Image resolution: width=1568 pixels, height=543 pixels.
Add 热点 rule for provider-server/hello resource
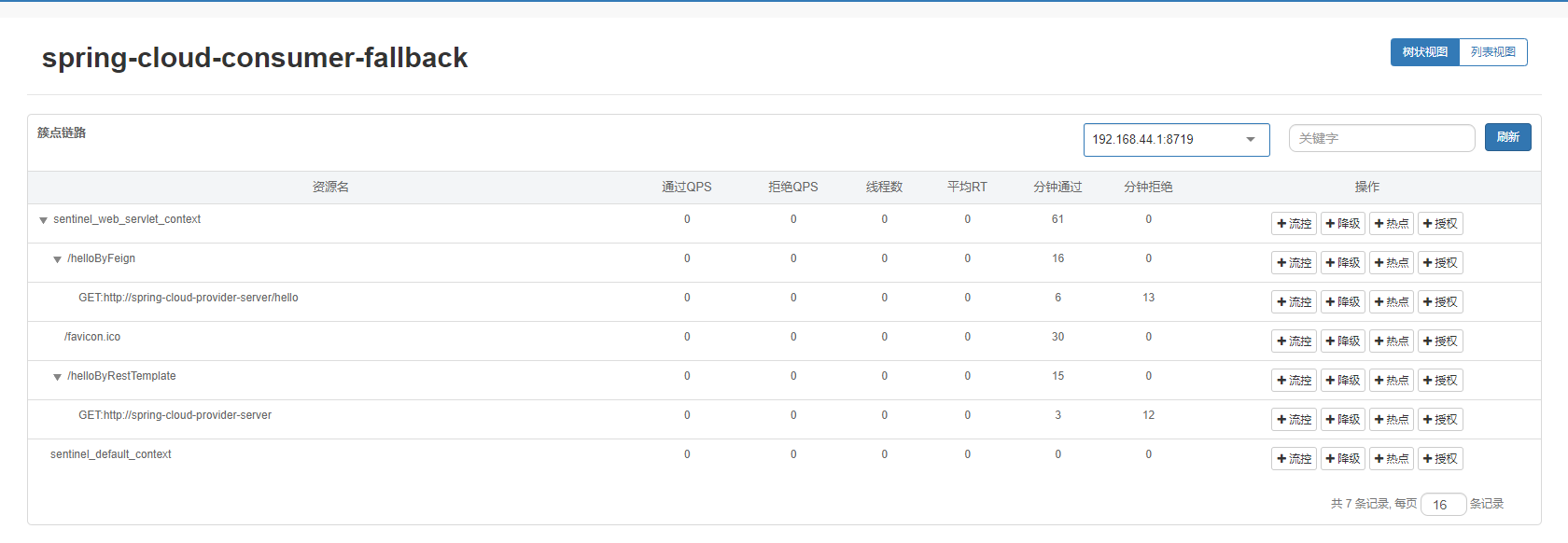pyautogui.click(x=1391, y=302)
